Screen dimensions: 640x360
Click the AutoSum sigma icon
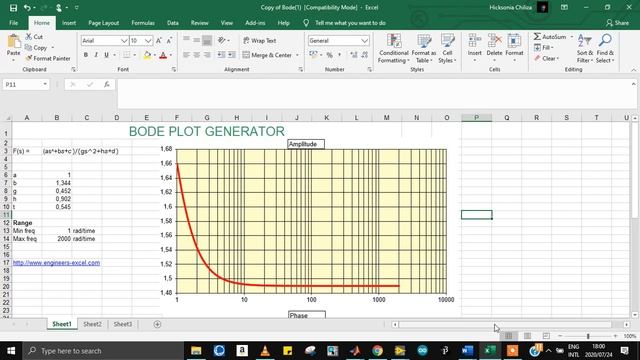click(537, 37)
